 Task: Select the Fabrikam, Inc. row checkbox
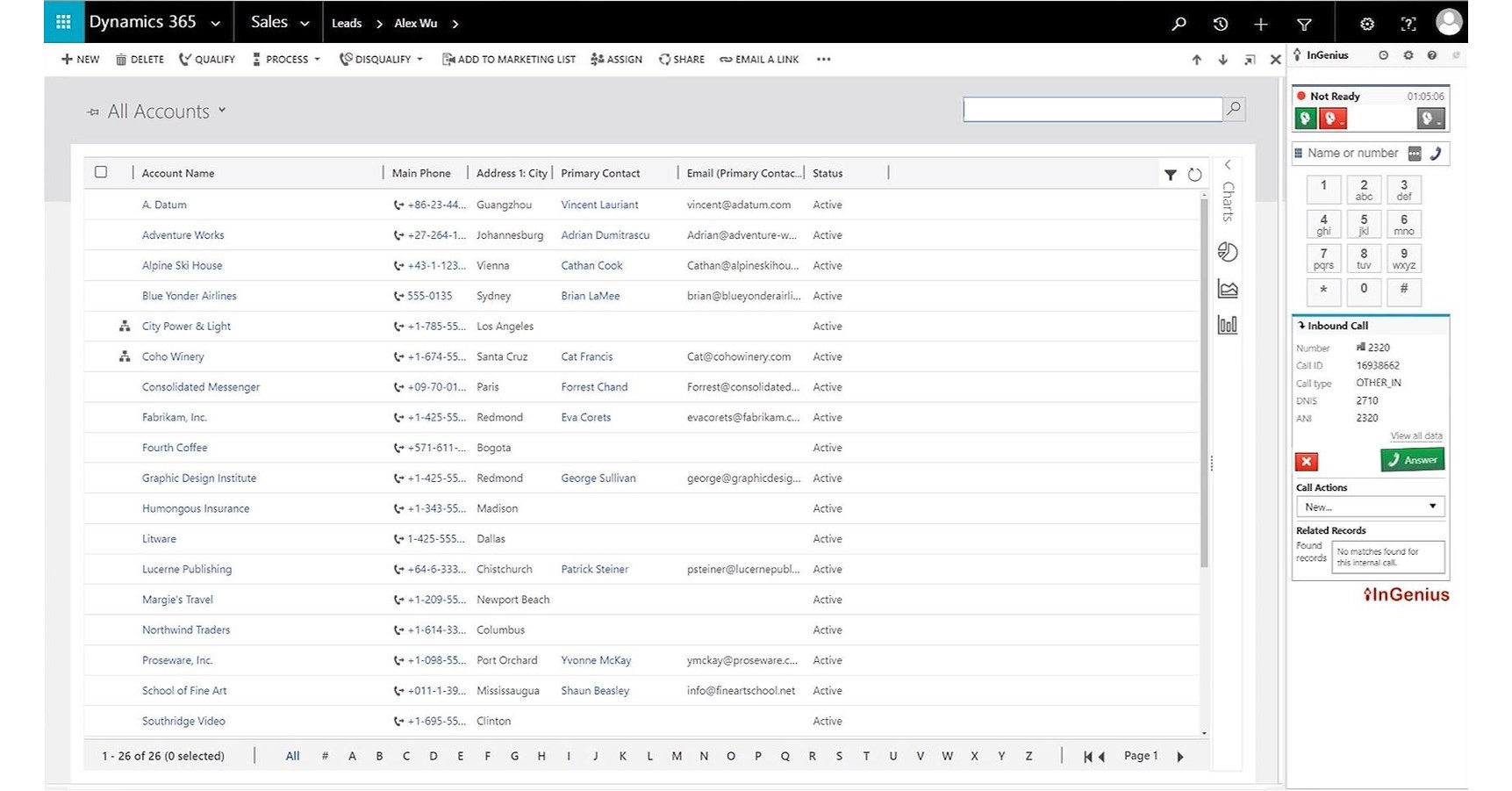tap(101, 417)
